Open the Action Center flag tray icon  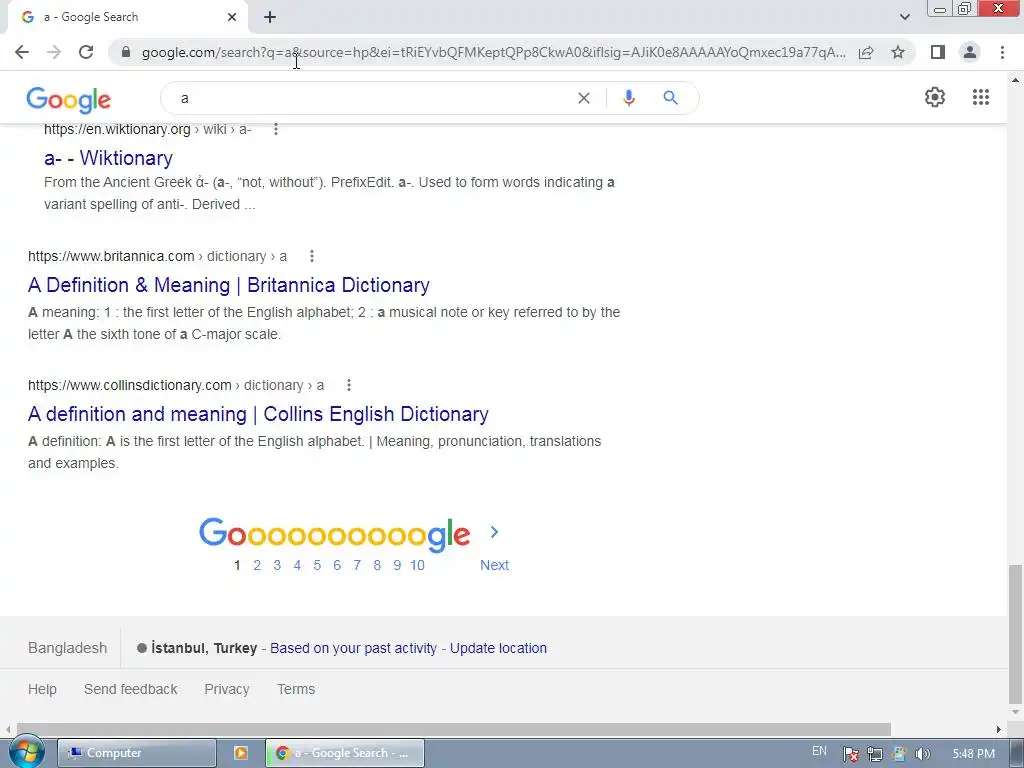pos(850,754)
